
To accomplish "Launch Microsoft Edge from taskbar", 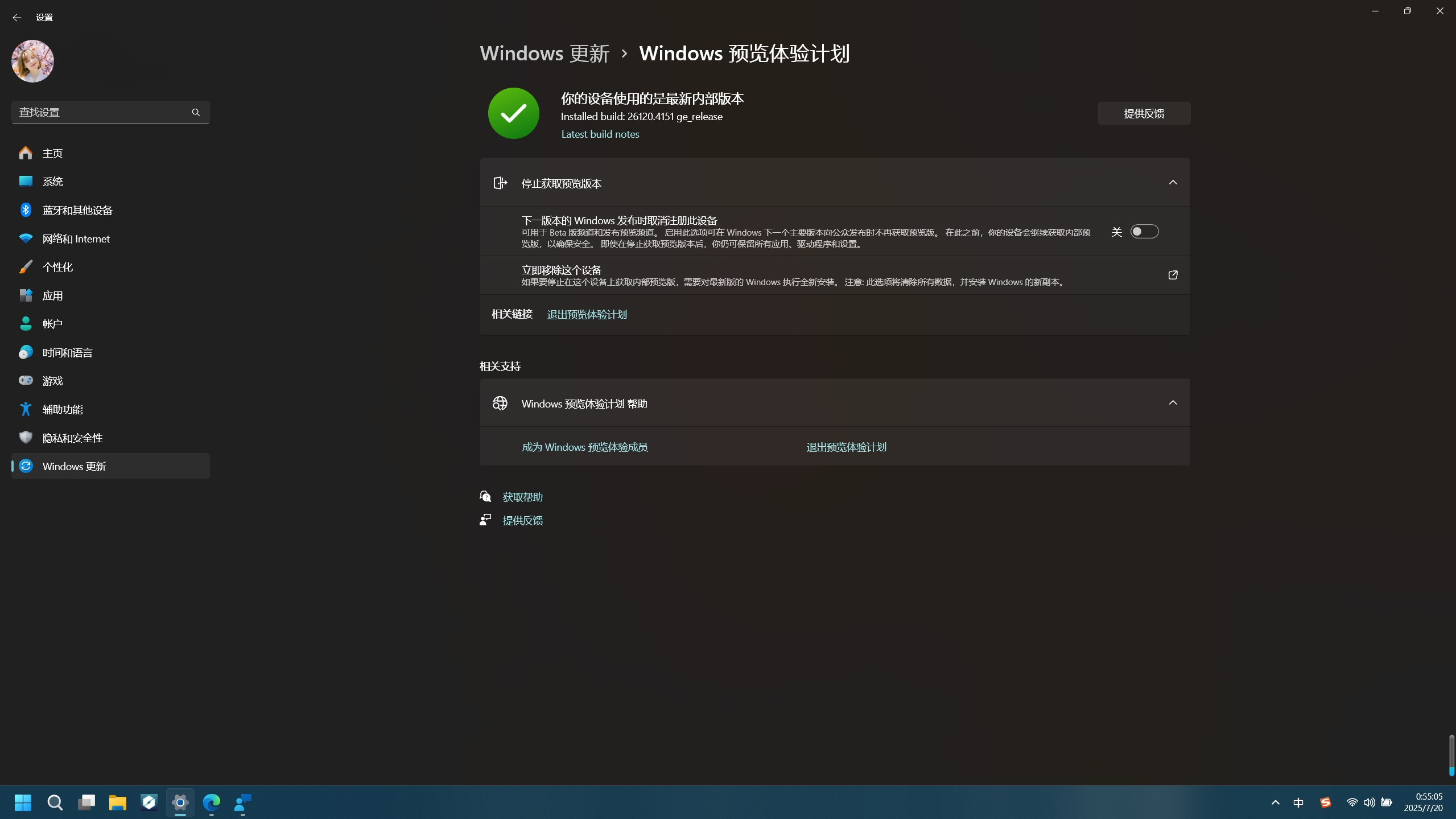I will (x=212, y=802).
